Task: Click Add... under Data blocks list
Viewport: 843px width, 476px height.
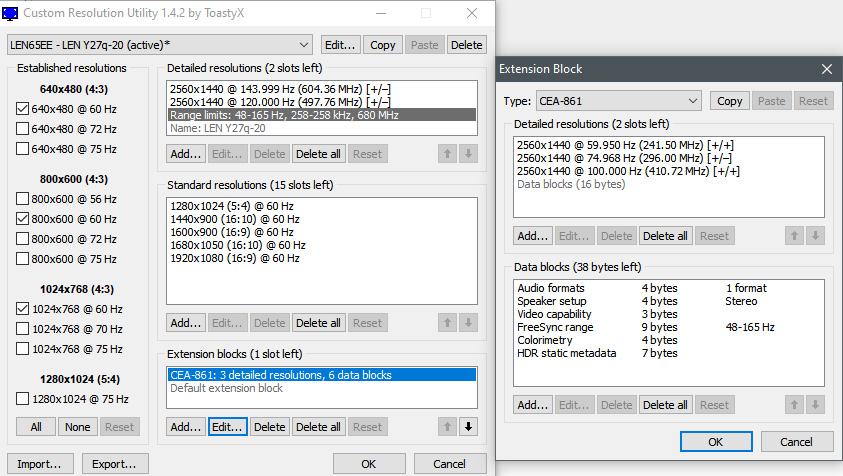Action: [x=532, y=405]
